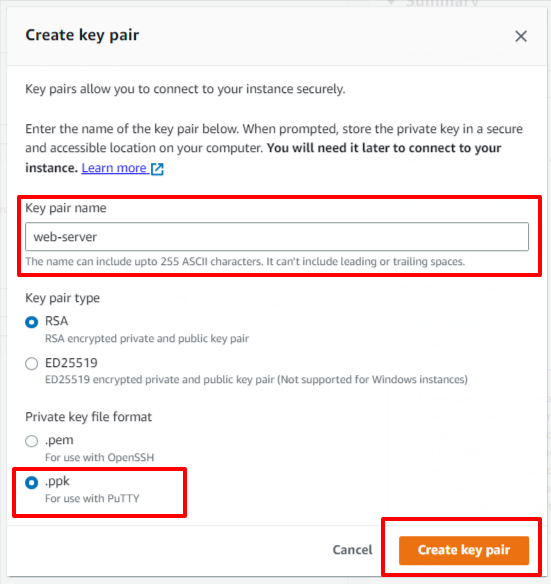Viewport: 551px width, 584px height.
Task: Click the ED25519 option label text
Action: pyautogui.click(x=71, y=362)
